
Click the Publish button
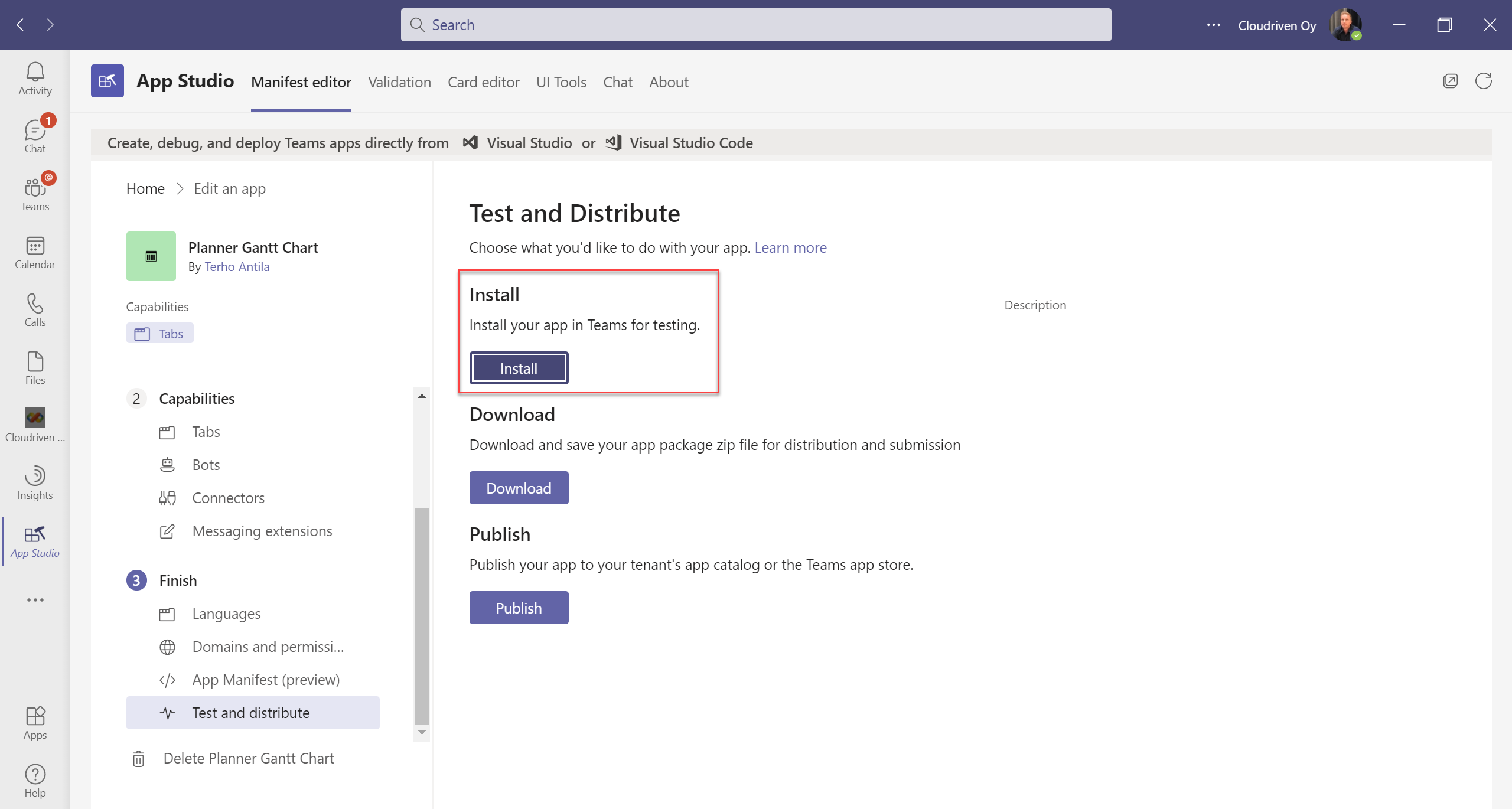click(x=519, y=608)
